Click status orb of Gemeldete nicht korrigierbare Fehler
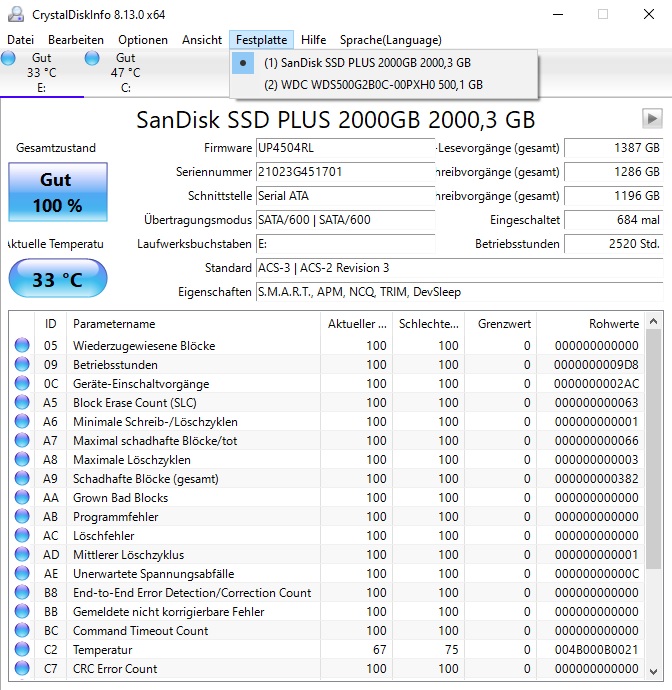The height and width of the screenshot is (690, 672). point(22,611)
